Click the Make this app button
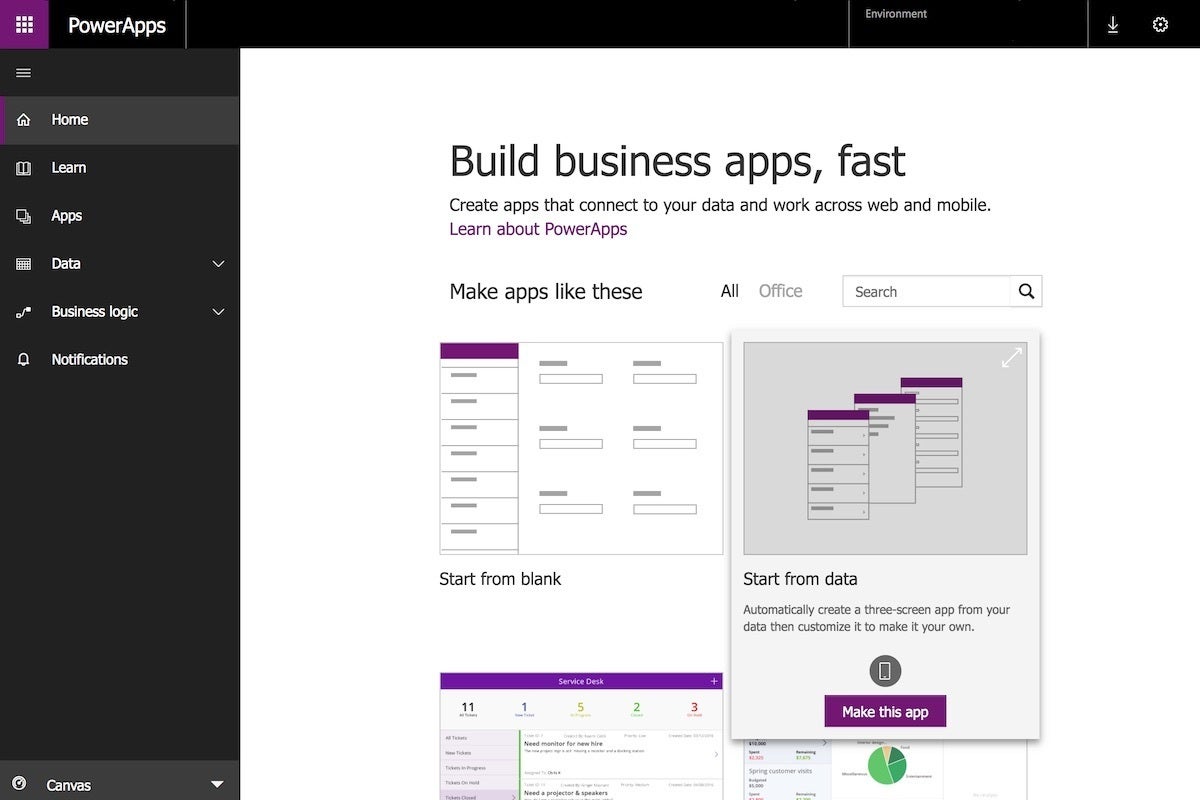Image resolution: width=1200 pixels, height=800 pixels. point(885,711)
